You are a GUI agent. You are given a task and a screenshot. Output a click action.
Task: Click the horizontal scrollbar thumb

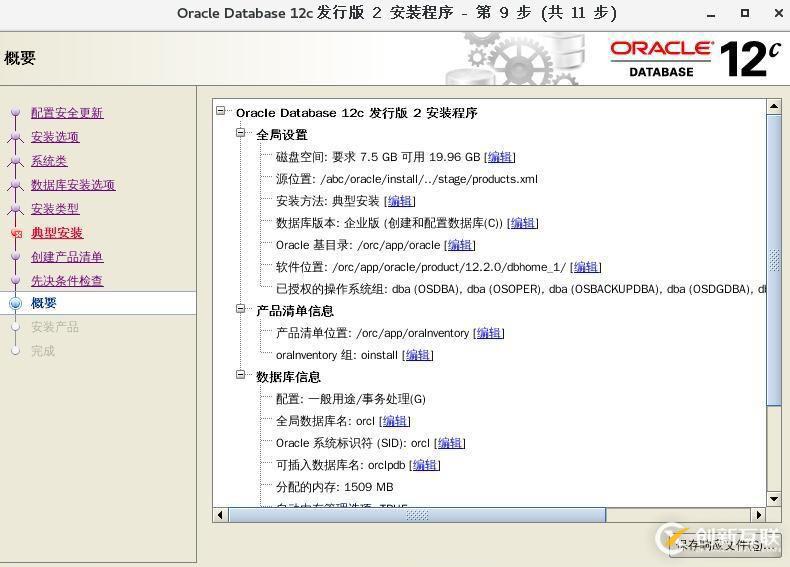[x=417, y=515]
